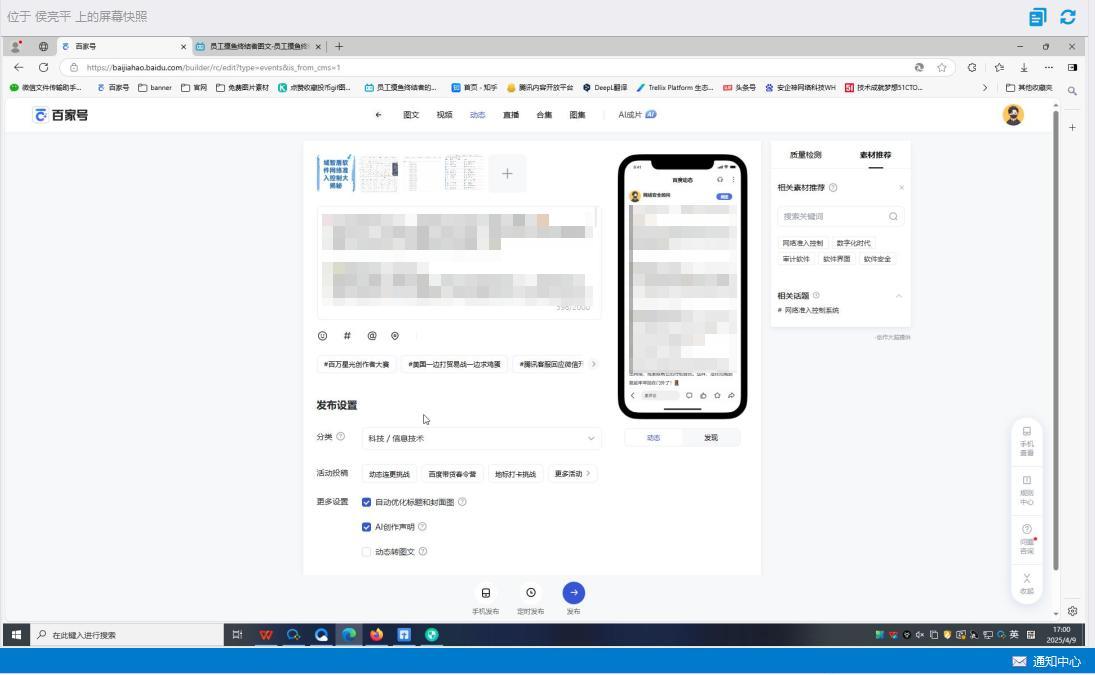
Task: Uncheck AI创作声明
Action: (366, 527)
